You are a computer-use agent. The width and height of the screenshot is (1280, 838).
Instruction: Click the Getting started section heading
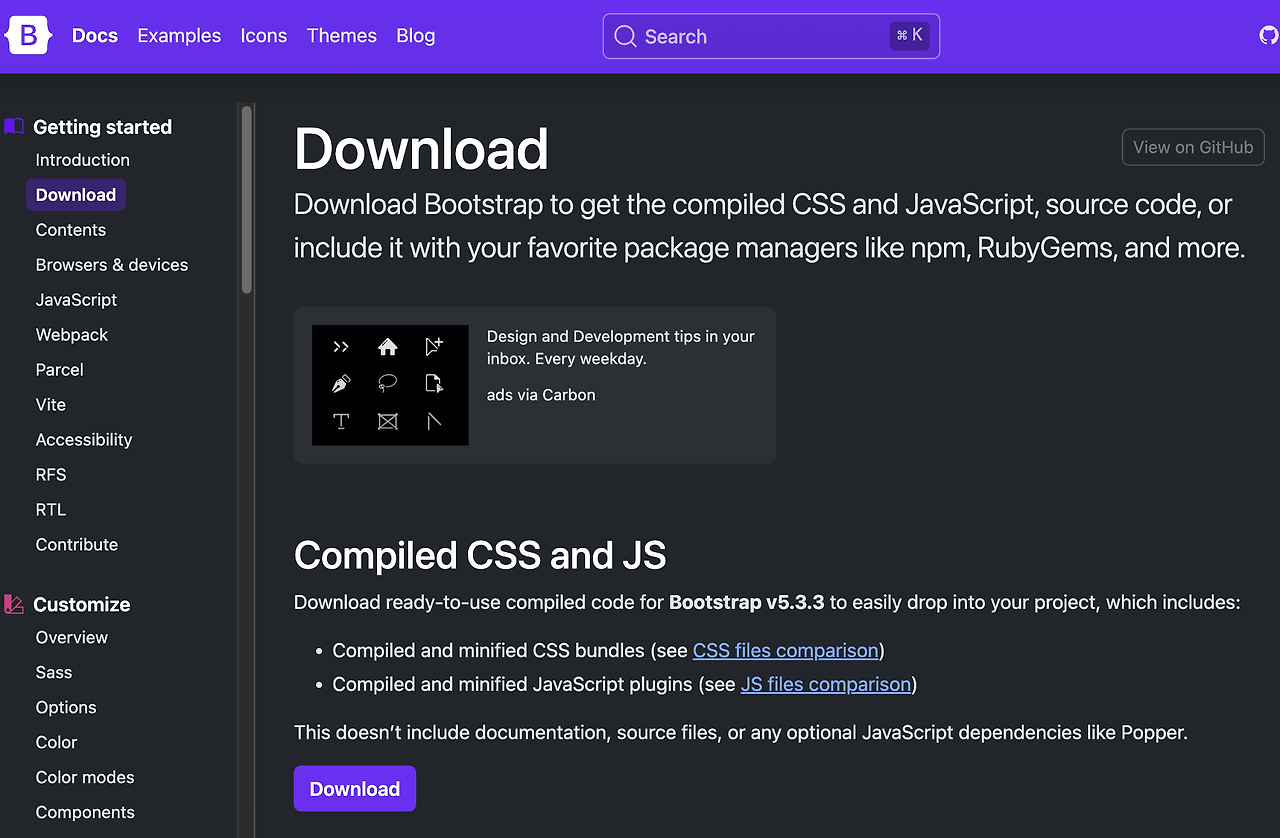[103, 127]
